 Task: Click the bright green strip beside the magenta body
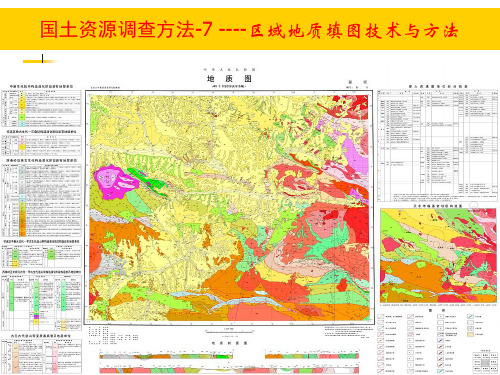pyautogui.click(x=147, y=181)
